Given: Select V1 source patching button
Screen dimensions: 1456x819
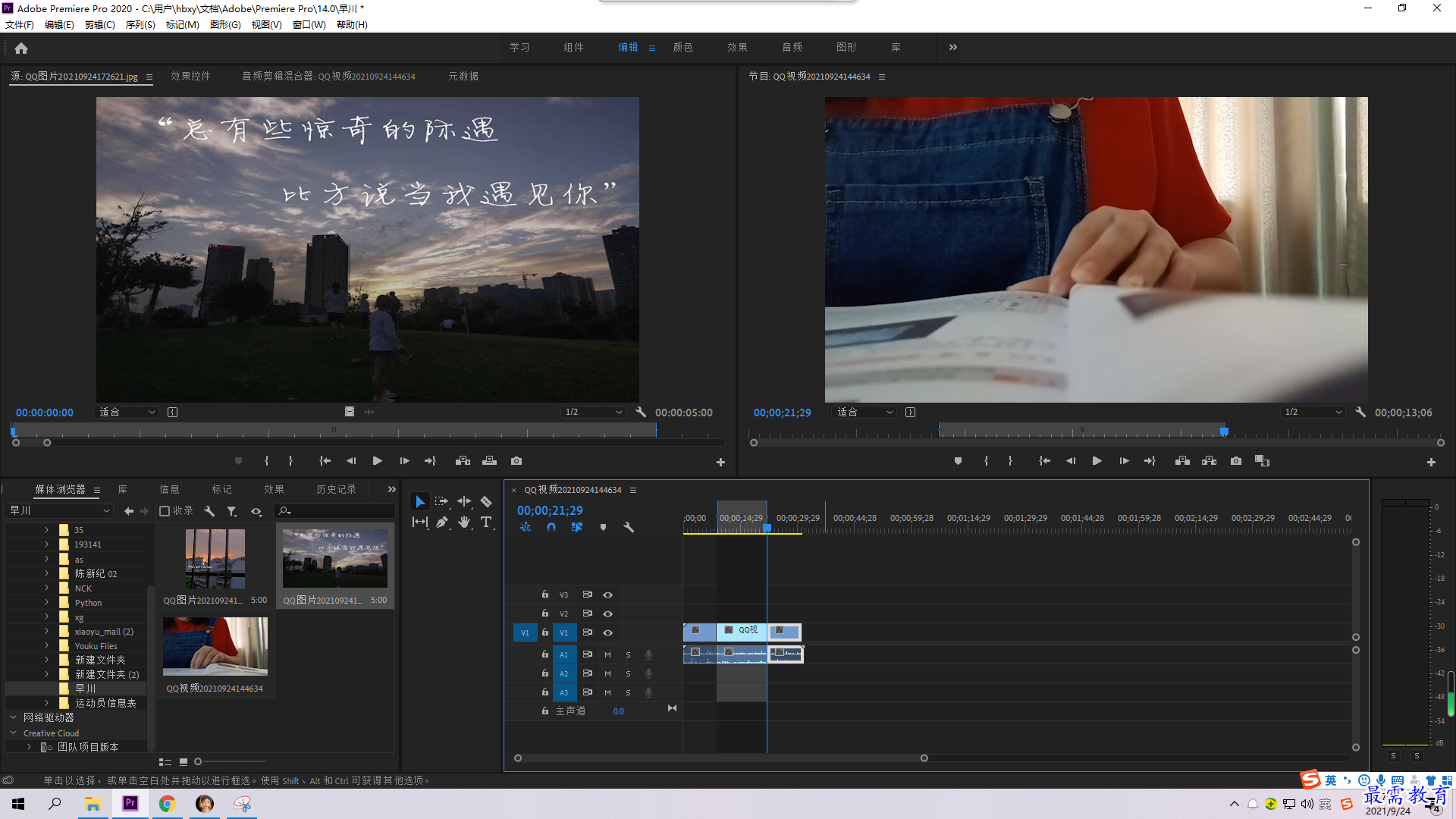Looking at the screenshot, I should pyautogui.click(x=525, y=632).
